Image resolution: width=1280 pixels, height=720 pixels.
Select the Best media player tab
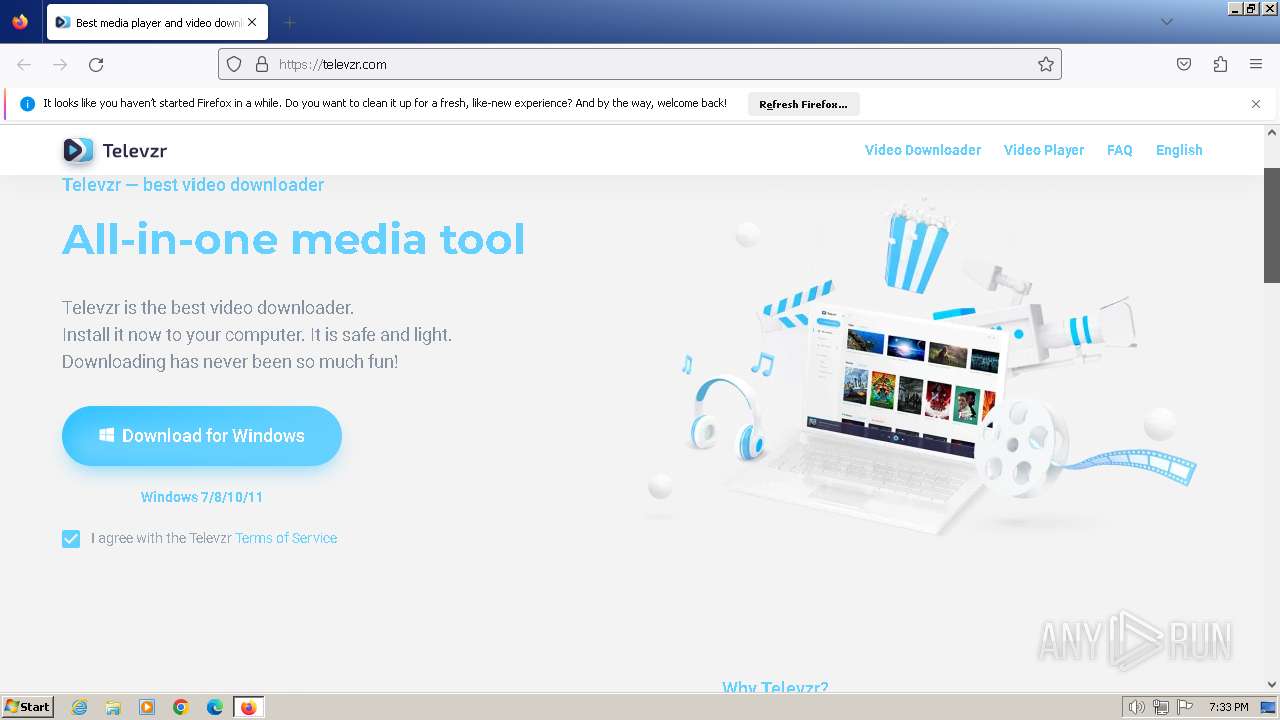pos(156,22)
